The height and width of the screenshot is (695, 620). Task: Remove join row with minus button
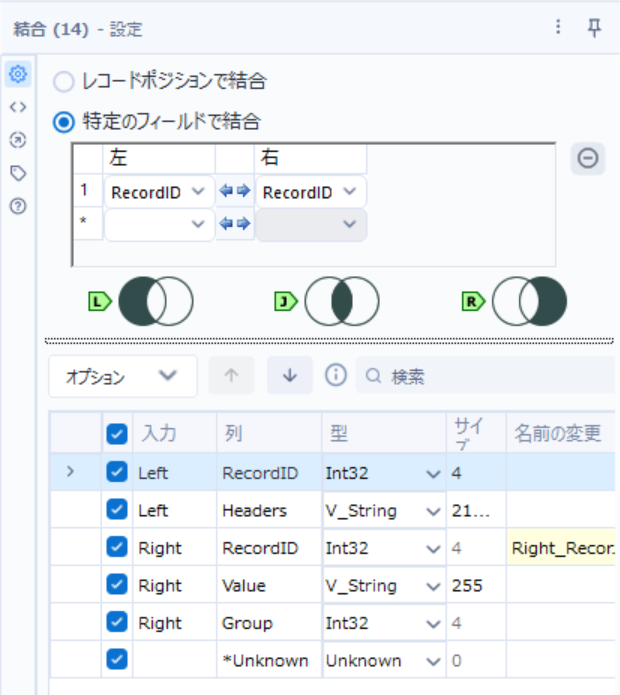pos(588,158)
